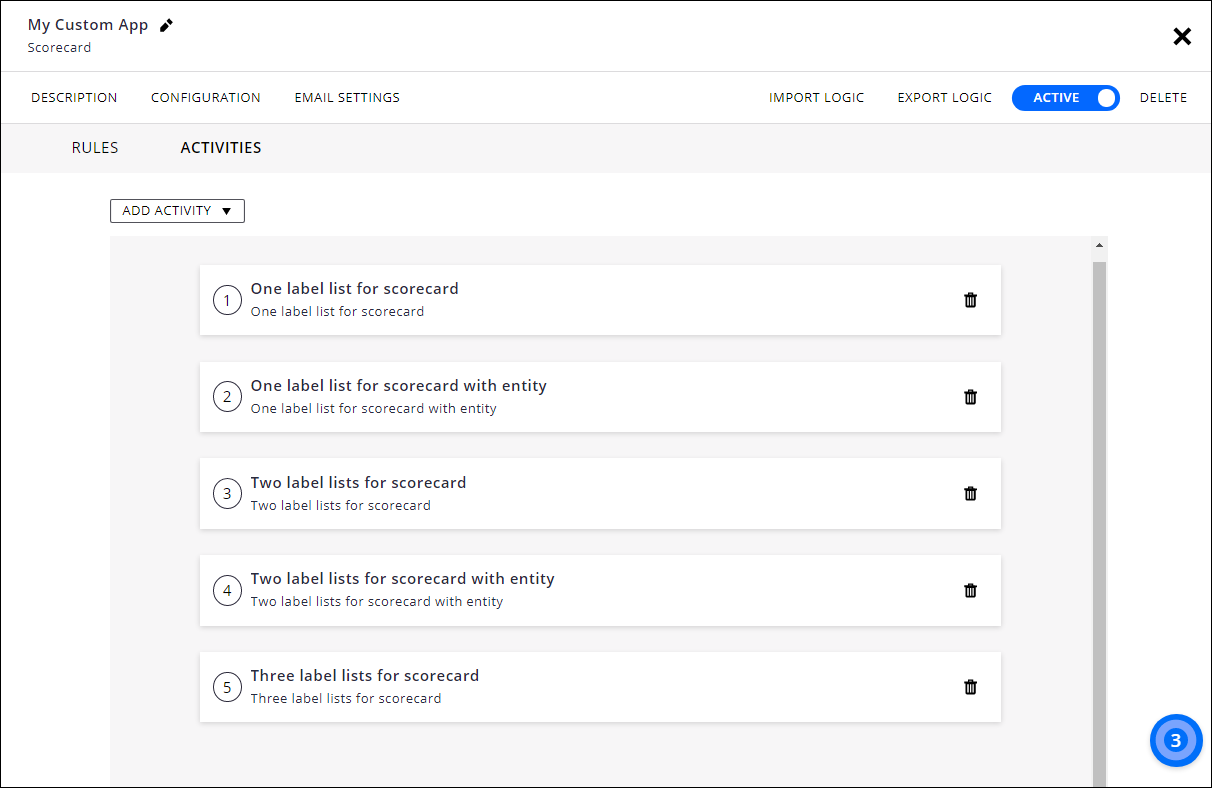Open the CONFIGURATION tab
The image size is (1212, 788).
206,98
